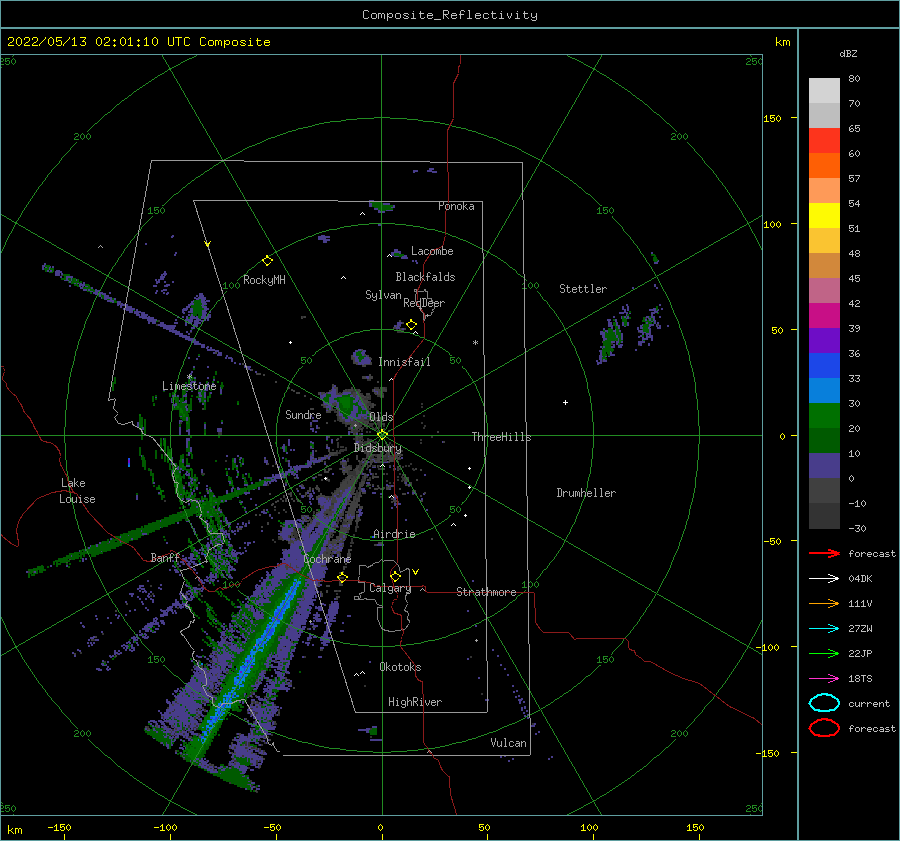Click the Olds label near radar center
The width and height of the screenshot is (900, 841).
381,417
